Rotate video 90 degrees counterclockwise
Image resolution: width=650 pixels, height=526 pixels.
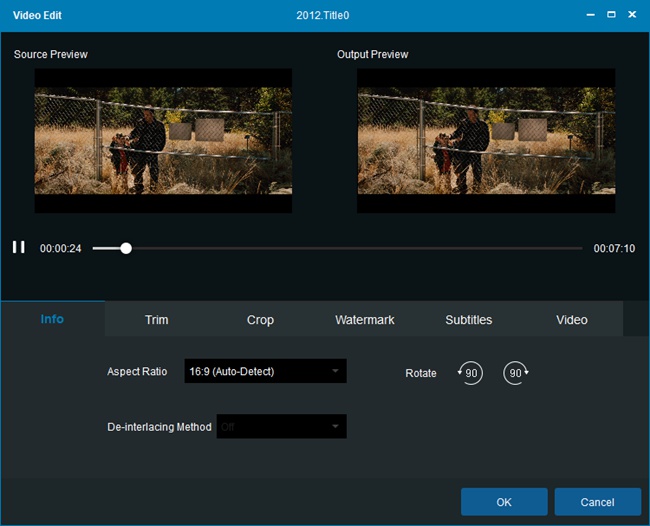click(x=470, y=373)
